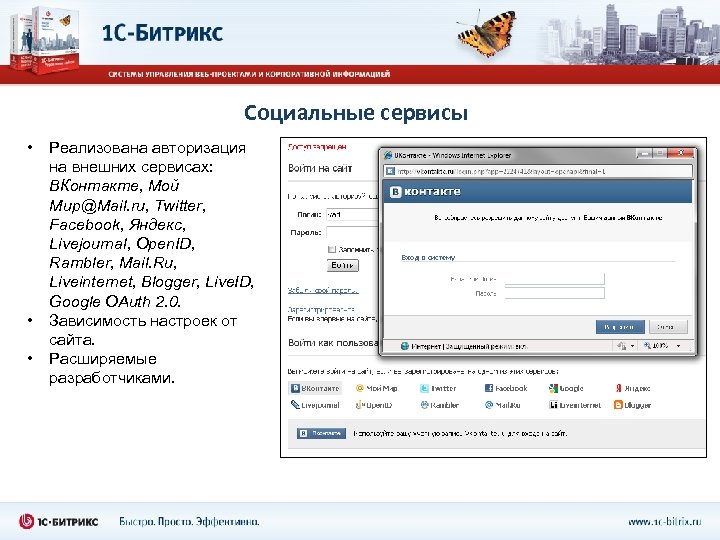Click the Internet zone globe in the popup status bar
This screenshot has width=720, height=540.
[x=404, y=346]
